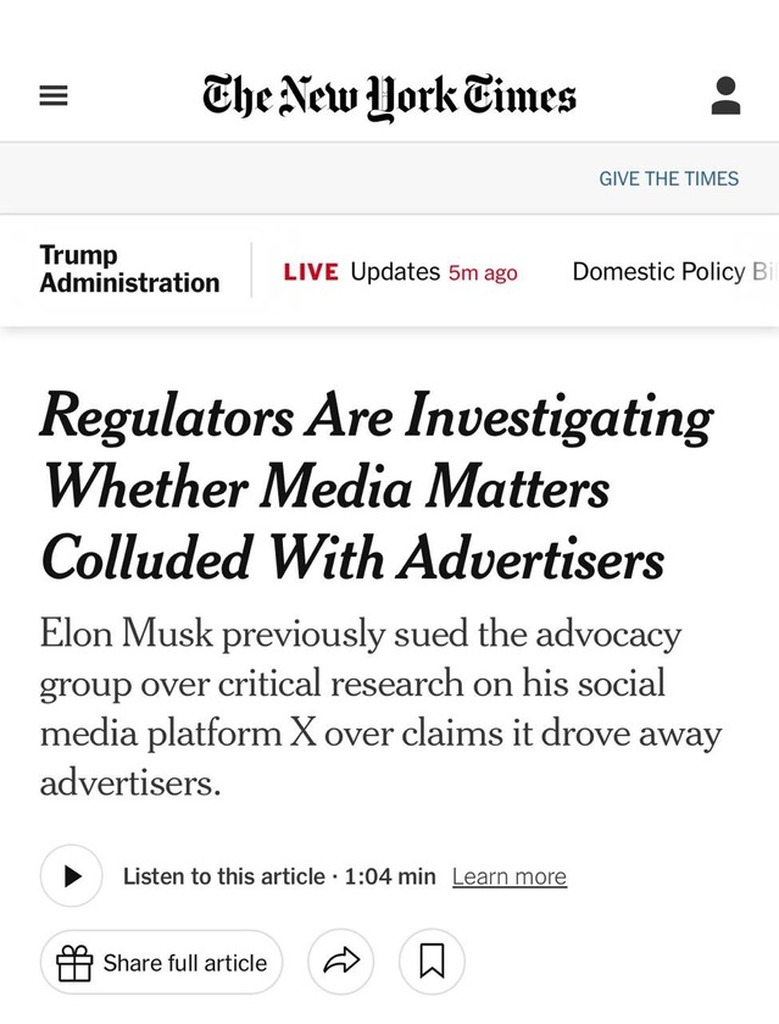Open the Give The Times link
The width and height of the screenshot is (779, 1024).
(669, 178)
